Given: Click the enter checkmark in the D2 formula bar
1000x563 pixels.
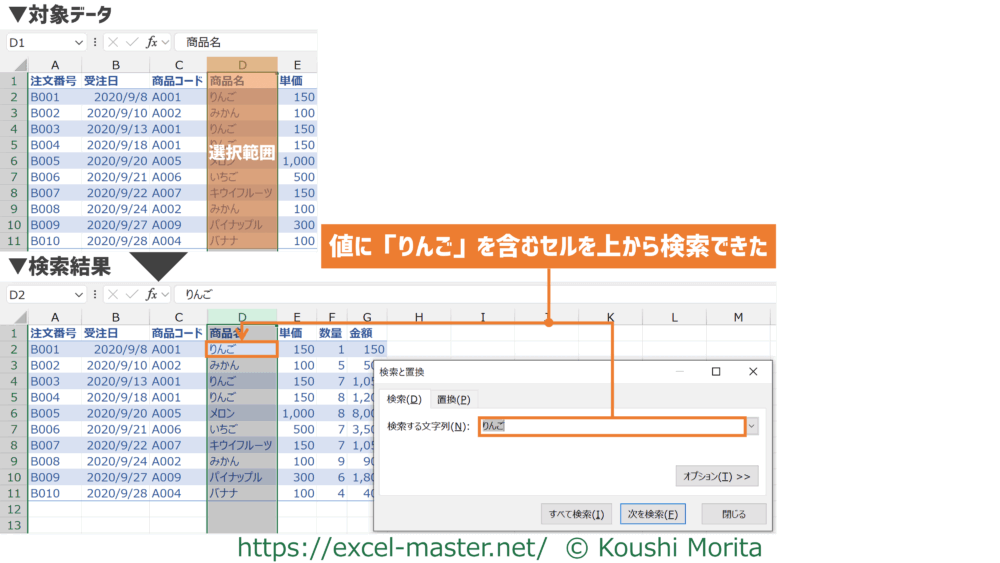Looking at the screenshot, I should 132,295.
